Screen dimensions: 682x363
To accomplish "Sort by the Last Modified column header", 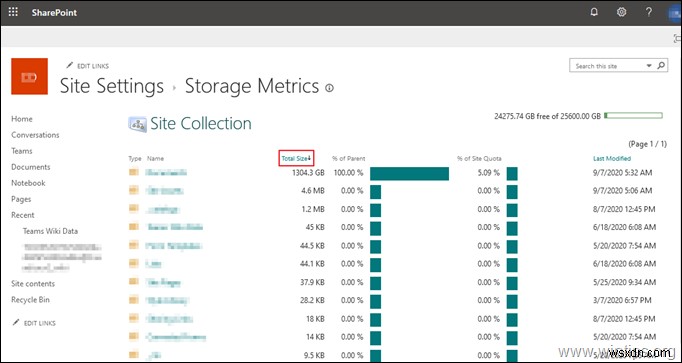I will pos(612,158).
